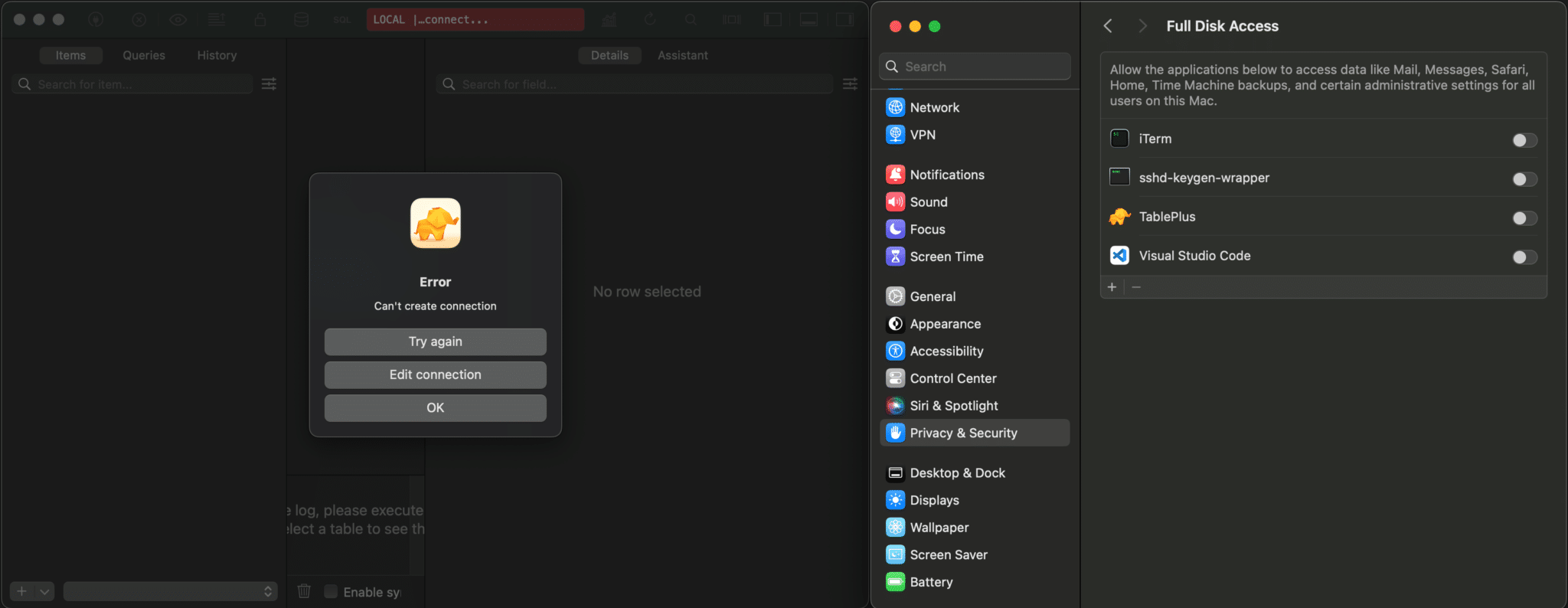The image size is (1568, 608).
Task: Click the padlock icon in toolbar
Action: (x=260, y=20)
